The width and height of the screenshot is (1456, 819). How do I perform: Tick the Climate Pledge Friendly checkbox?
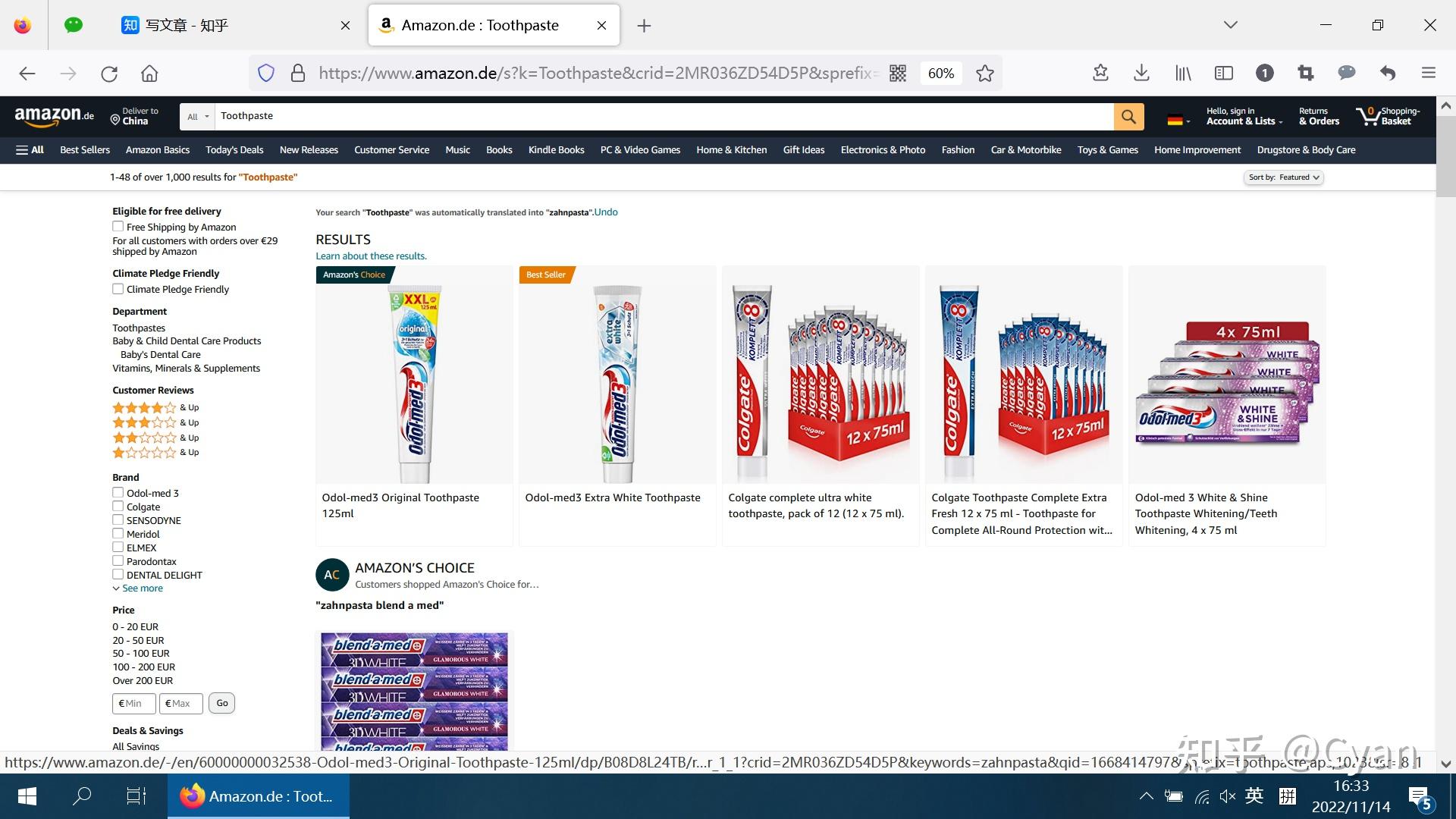pyautogui.click(x=118, y=289)
